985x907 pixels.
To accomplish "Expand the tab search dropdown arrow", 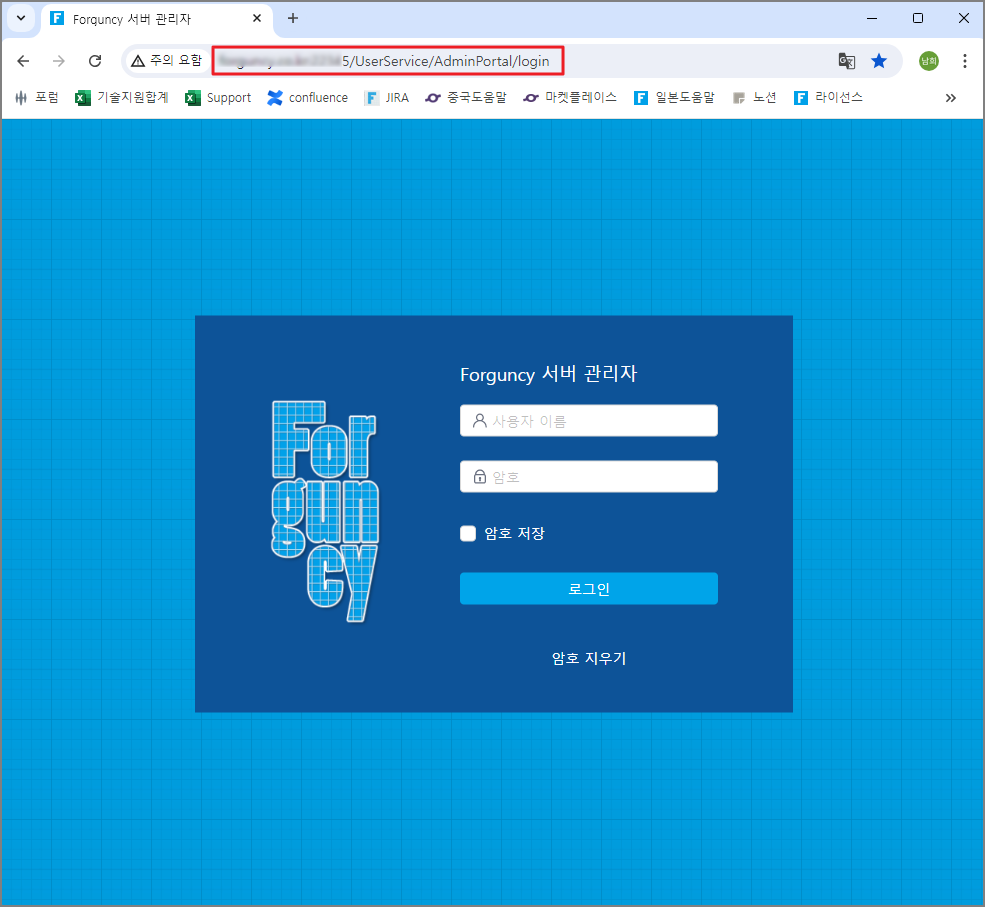I will click(x=21, y=18).
